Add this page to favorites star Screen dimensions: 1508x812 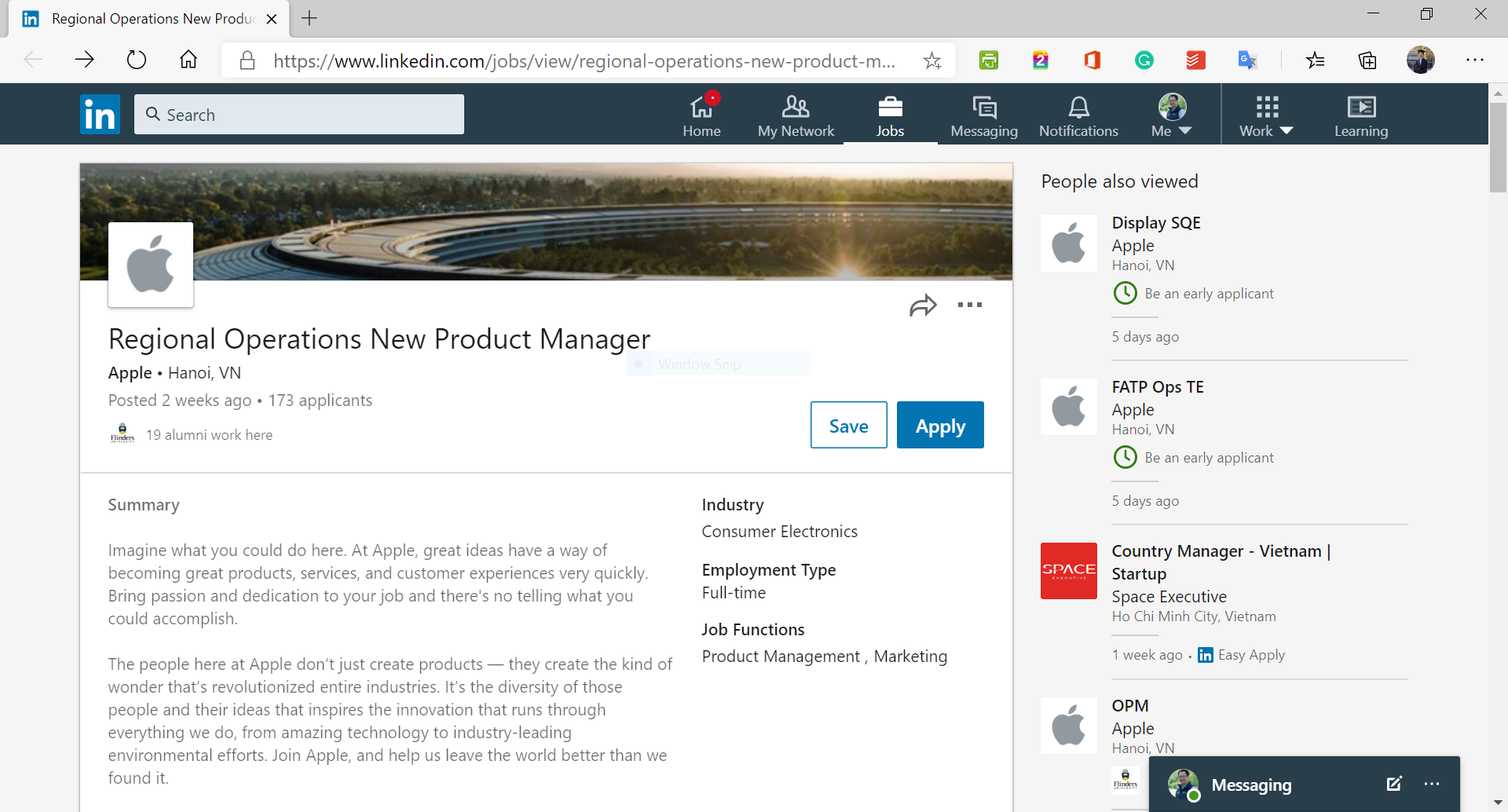click(x=932, y=60)
